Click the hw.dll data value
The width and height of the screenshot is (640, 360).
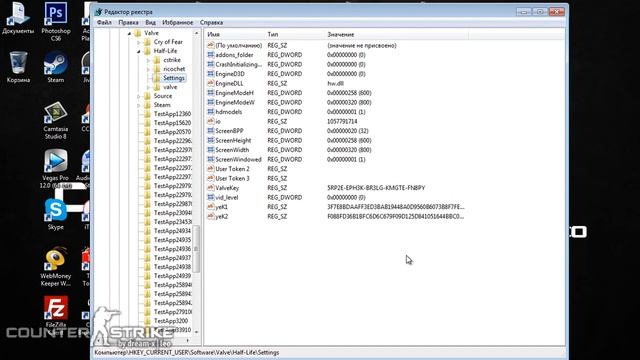(x=335, y=83)
